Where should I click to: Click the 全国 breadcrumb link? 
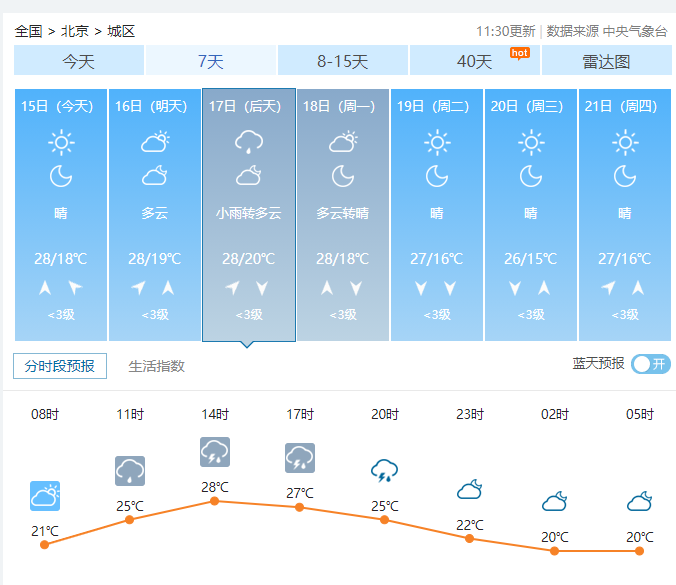(29, 31)
